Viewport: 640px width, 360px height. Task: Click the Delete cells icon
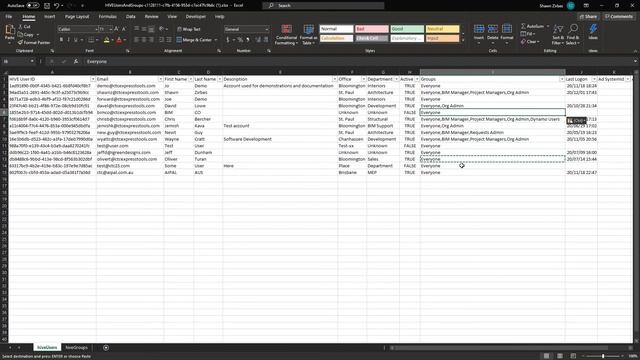(x=493, y=29)
